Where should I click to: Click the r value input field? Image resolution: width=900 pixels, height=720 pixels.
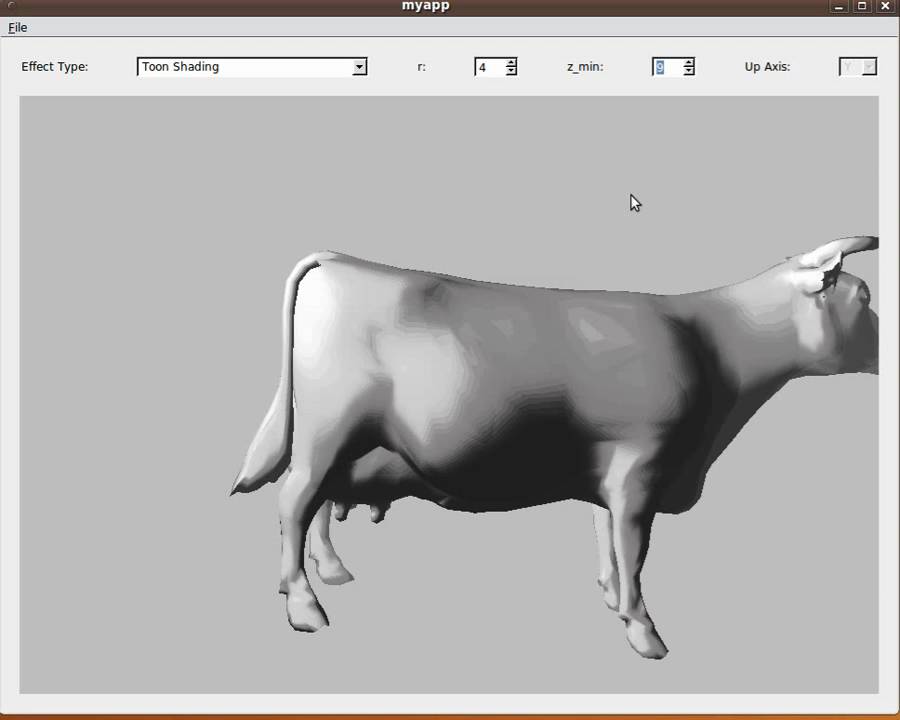490,67
